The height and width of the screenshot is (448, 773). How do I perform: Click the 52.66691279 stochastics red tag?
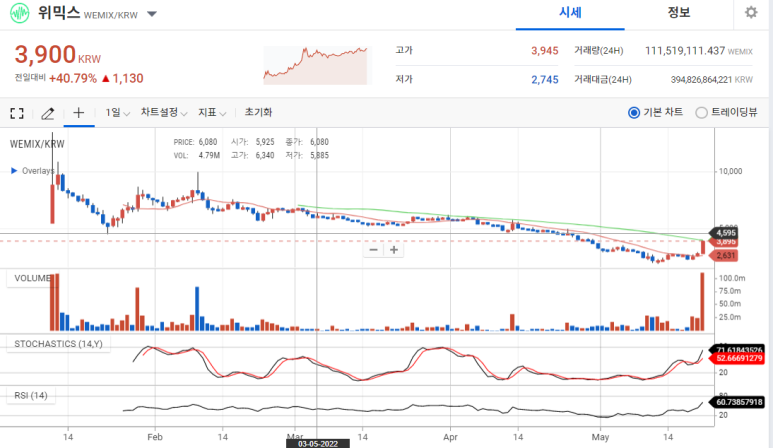pos(738,358)
